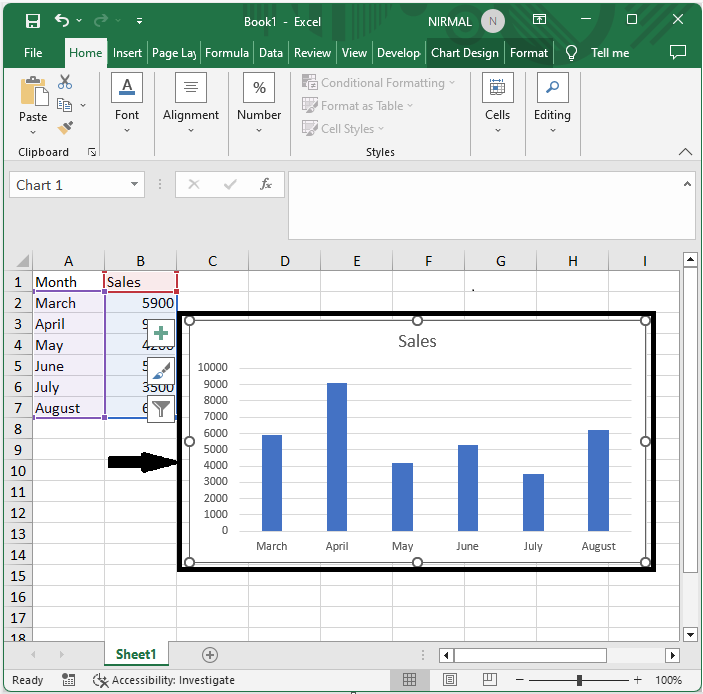The width and height of the screenshot is (703, 694).
Task: Click inside the formula bar
Action: pyautogui.click(x=486, y=205)
